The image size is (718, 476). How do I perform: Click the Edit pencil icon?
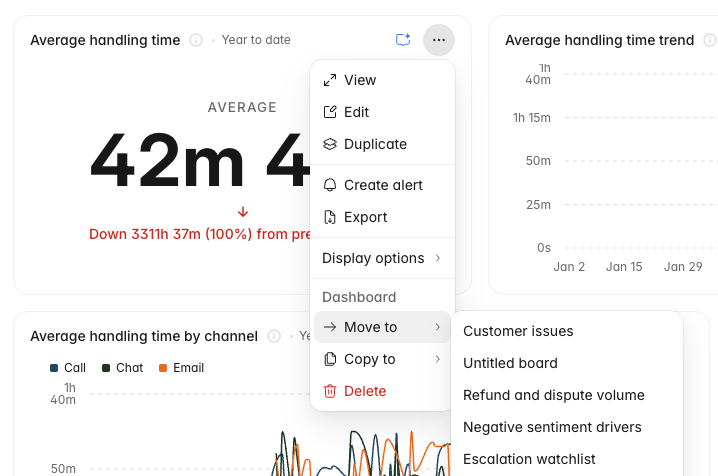pyautogui.click(x=330, y=112)
